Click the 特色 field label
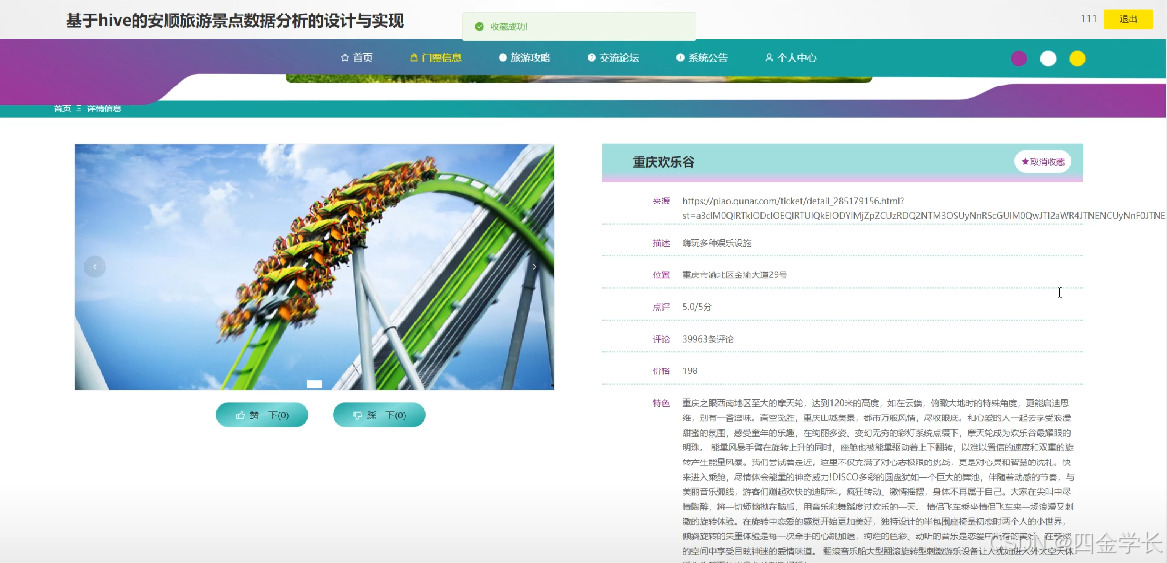The image size is (1167, 563). (x=661, y=404)
